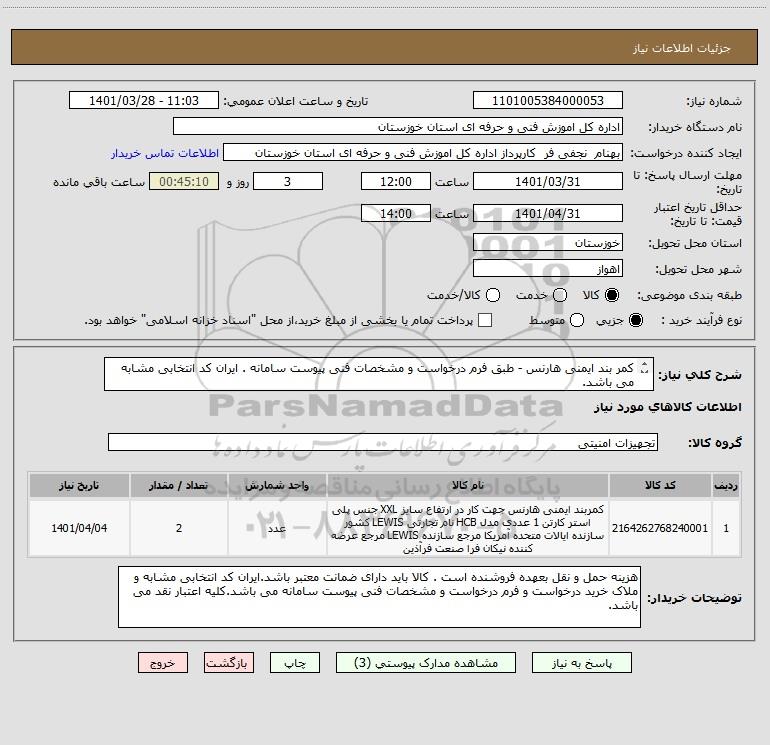Click the announcement date field 1401/03/28 - 11:03
Screen dimensions: 770x745
coord(143,100)
